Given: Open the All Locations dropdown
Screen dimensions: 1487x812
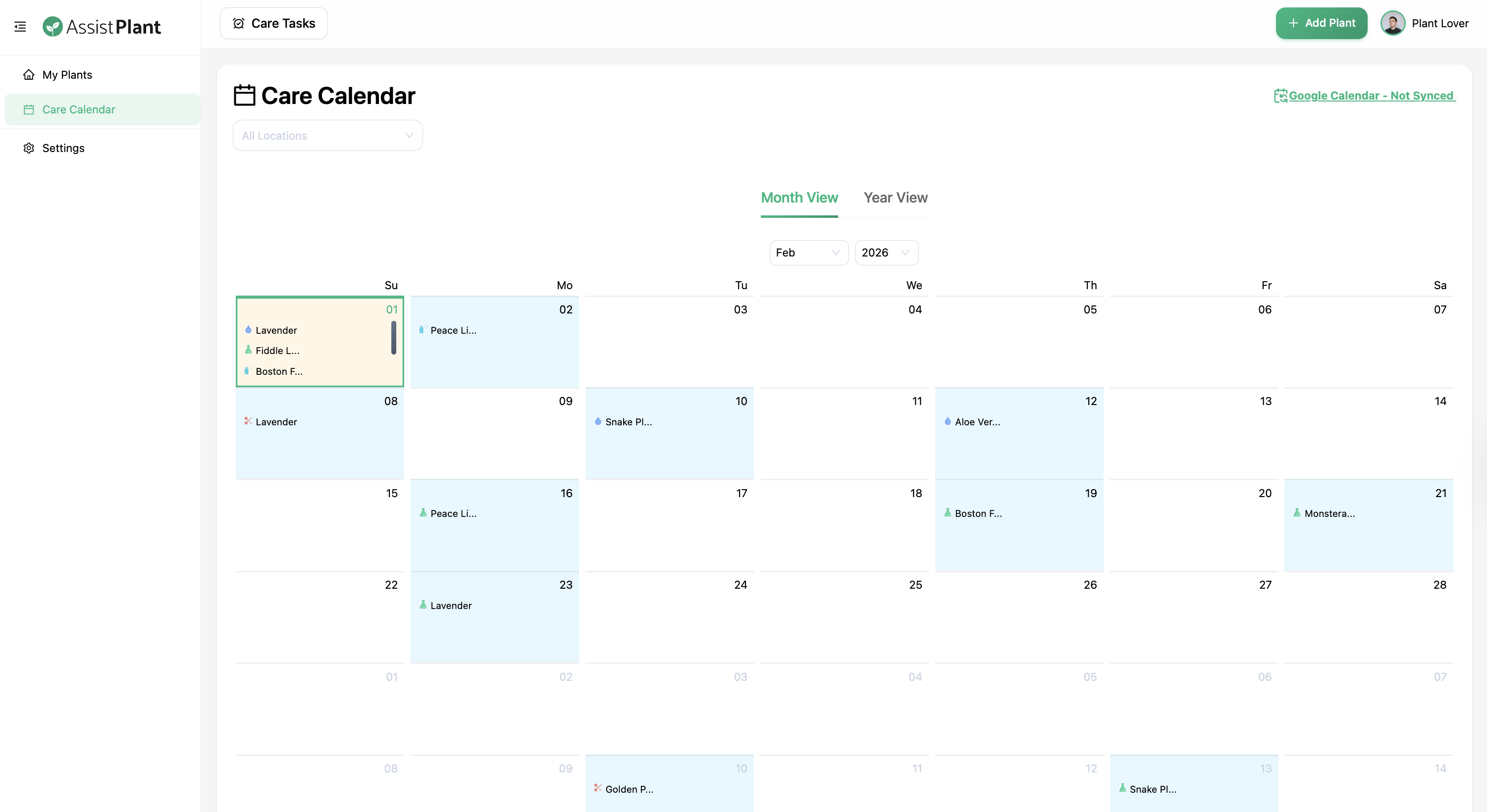Looking at the screenshot, I should 327,135.
